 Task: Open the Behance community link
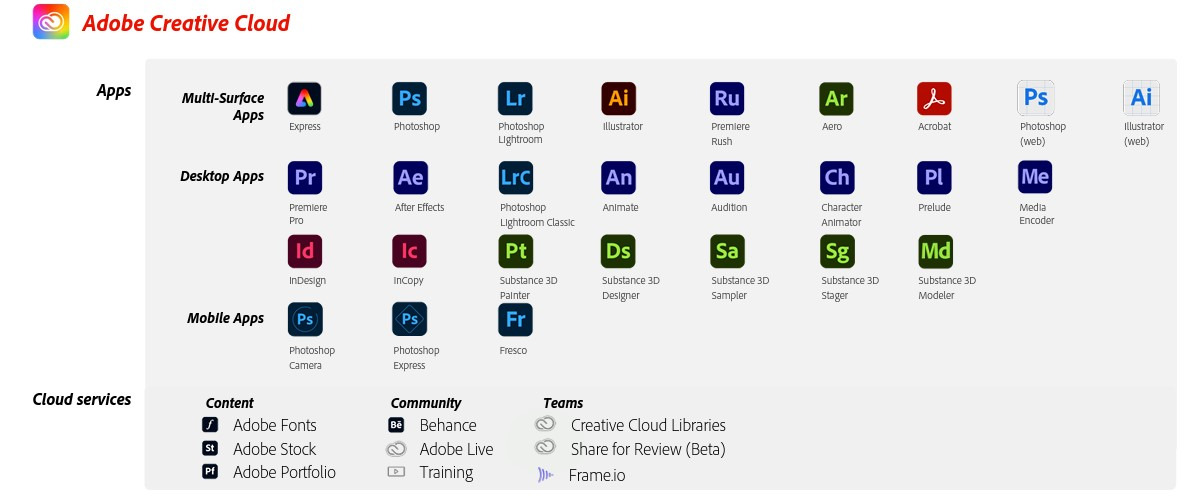tap(448, 425)
